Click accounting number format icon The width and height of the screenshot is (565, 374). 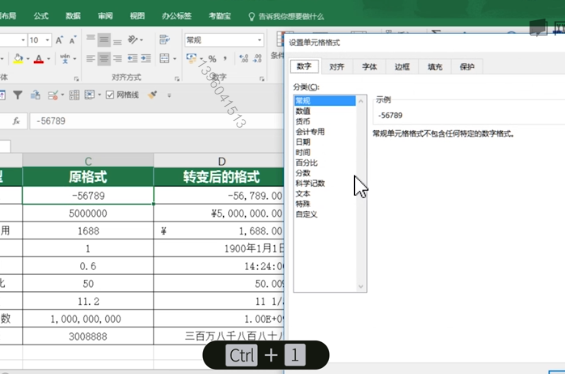coord(191,58)
